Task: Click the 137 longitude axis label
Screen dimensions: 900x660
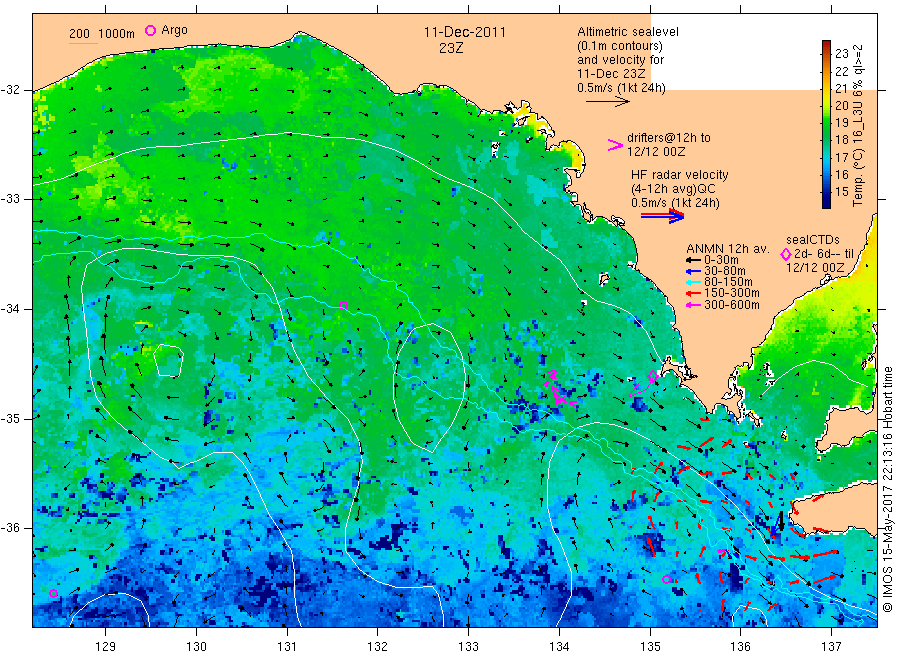Action: [831, 647]
